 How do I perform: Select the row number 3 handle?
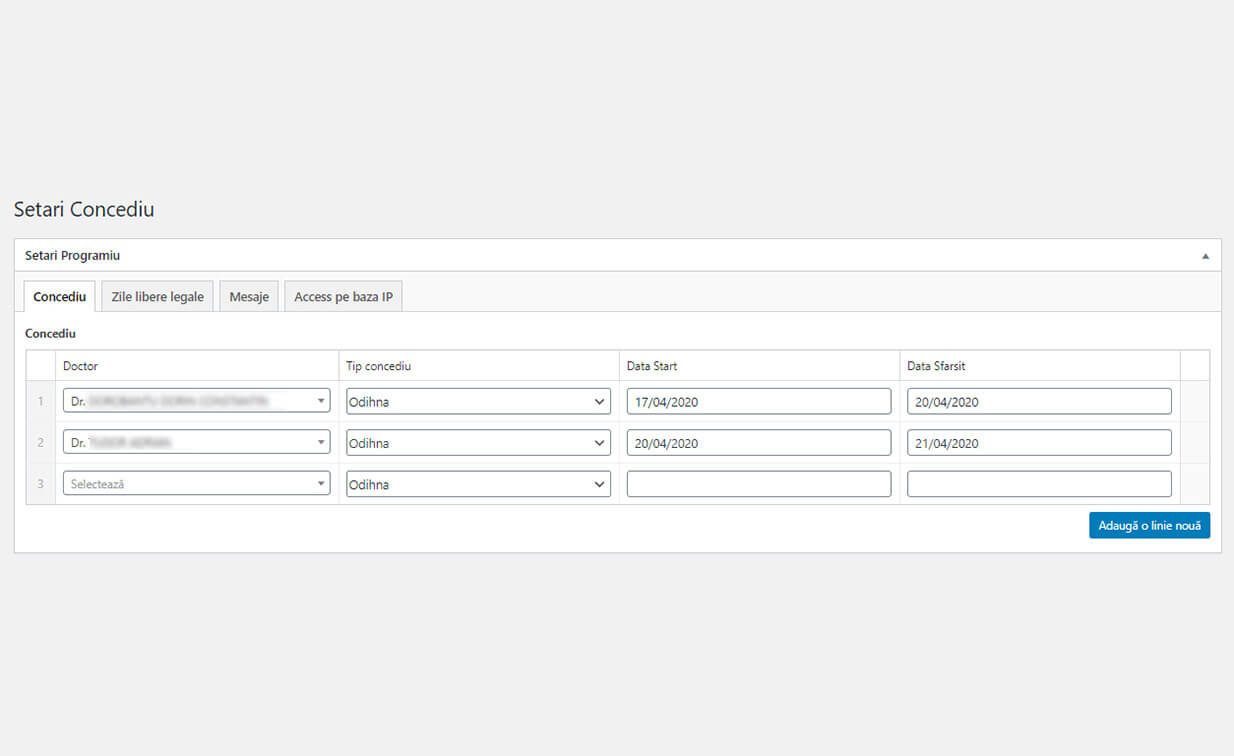tap(41, 484)
